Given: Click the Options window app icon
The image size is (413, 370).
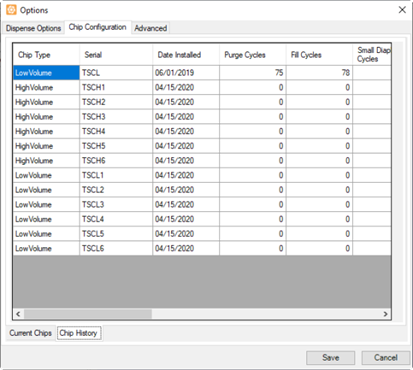Looking at the screenshot, I should 11,10.
